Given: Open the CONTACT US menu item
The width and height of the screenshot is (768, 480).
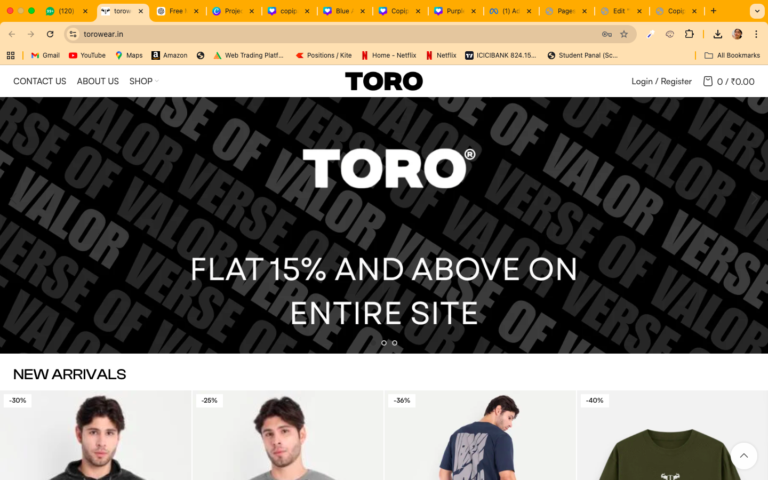Looking at the screenshot, I should (x=40, y=81).
